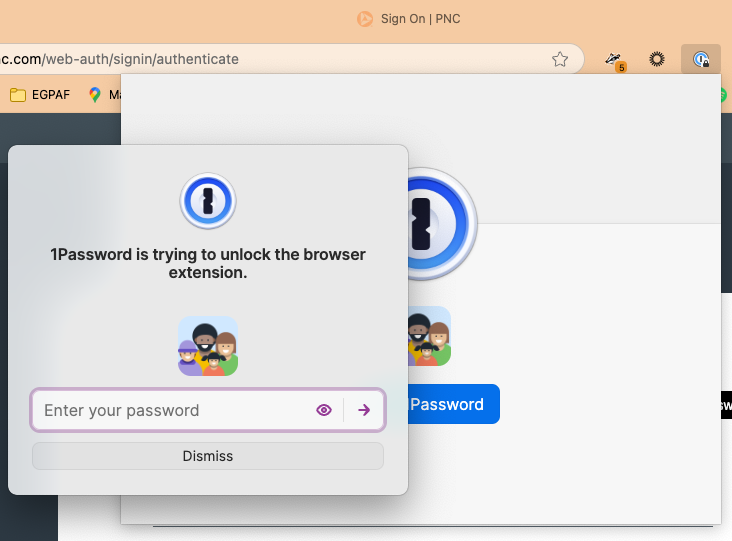Click the unlock browser extension message text
The image size is (732, 541).
tap(208, 263)
